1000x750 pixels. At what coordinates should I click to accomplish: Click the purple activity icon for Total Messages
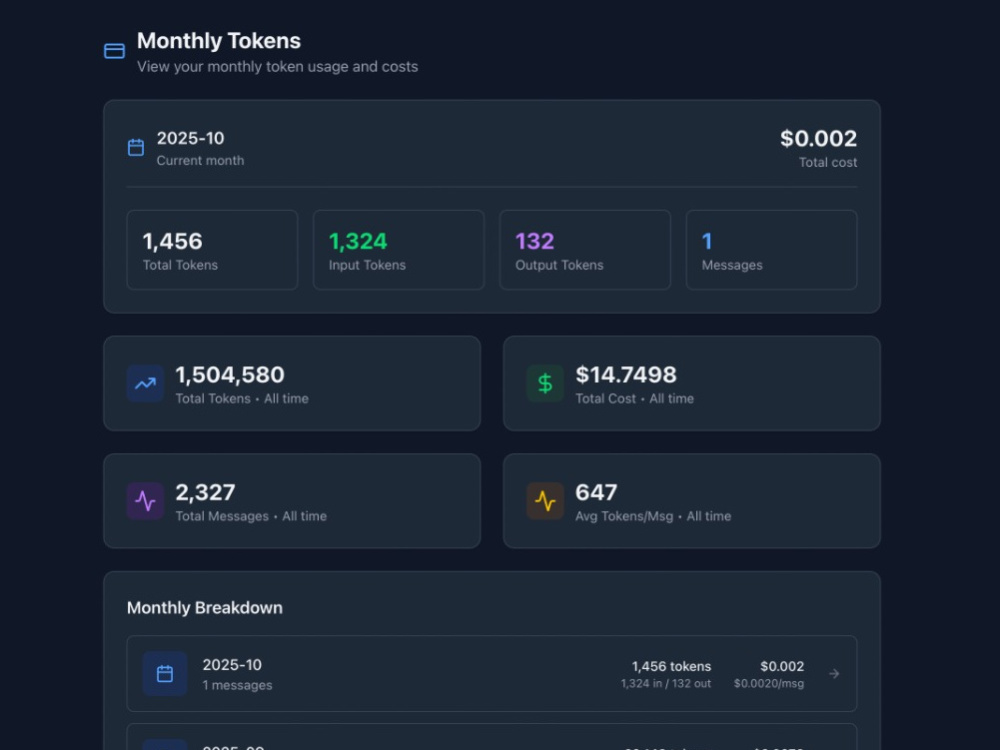pos(145,501)
